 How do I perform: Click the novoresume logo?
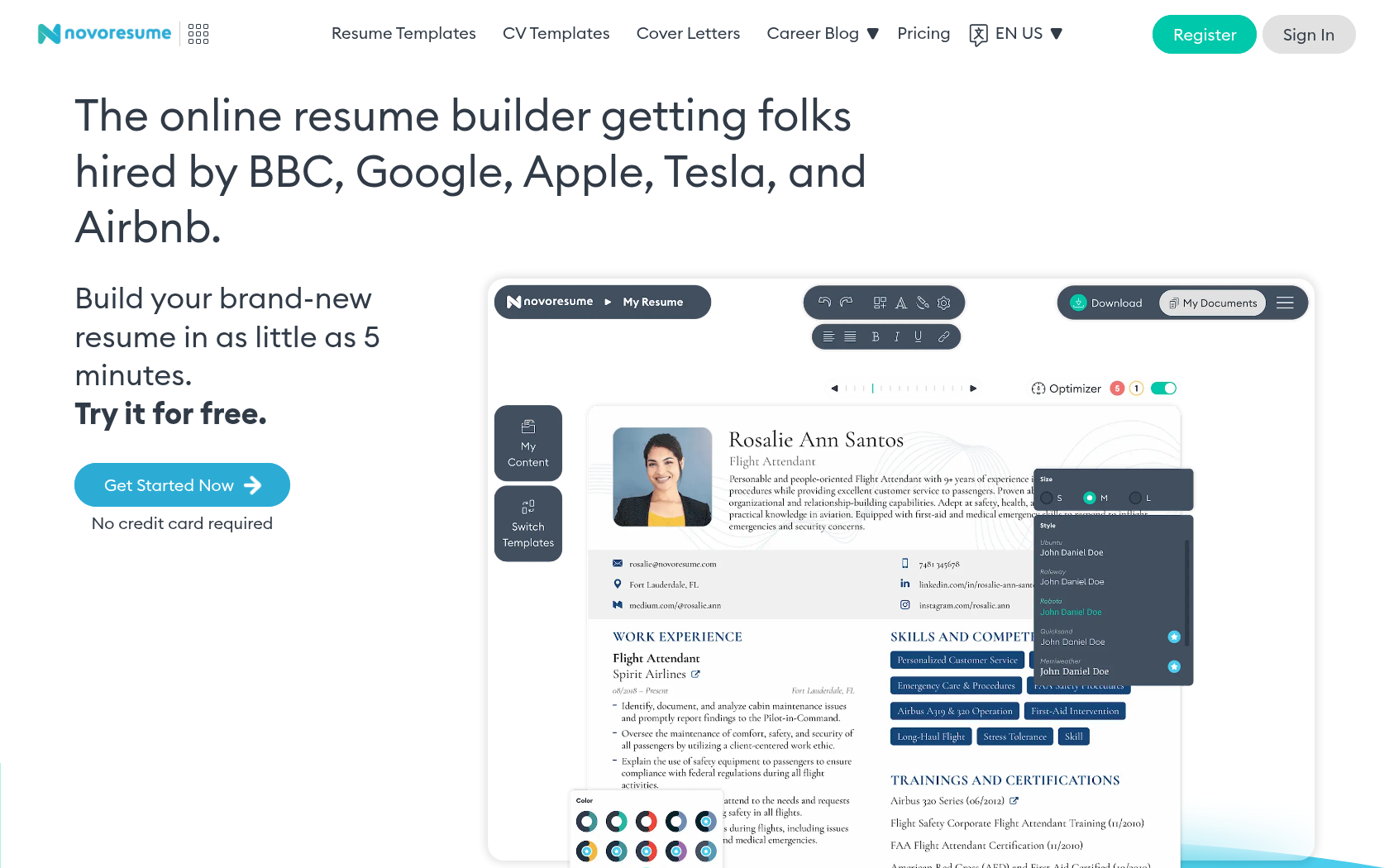pos(105,34)
